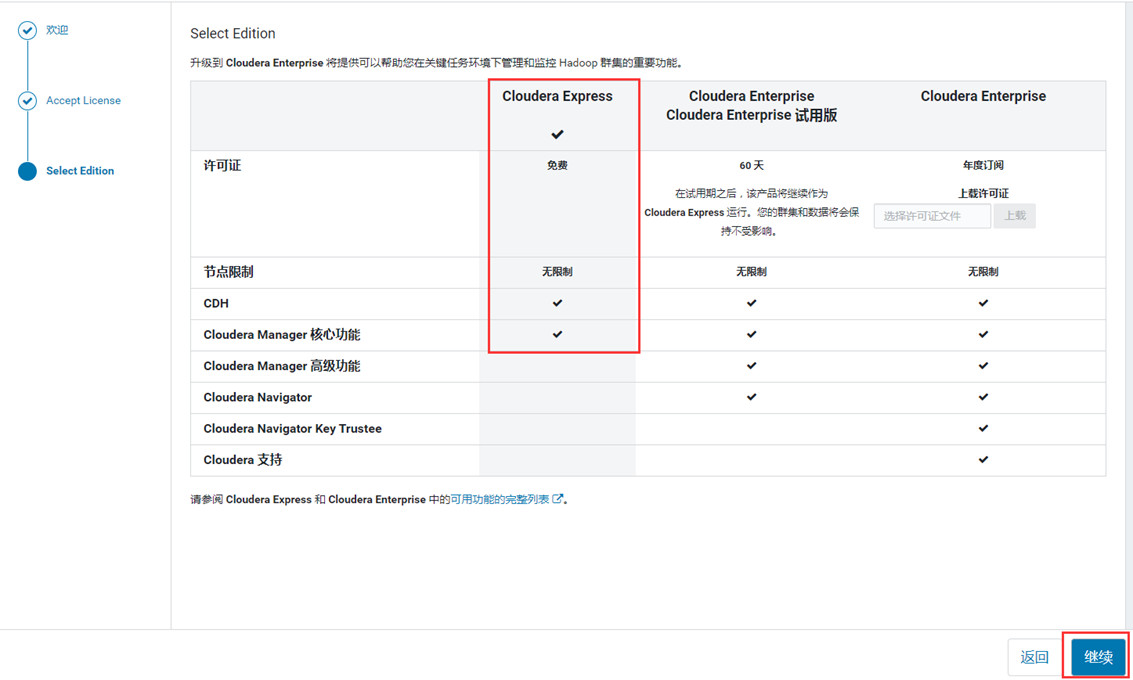Click the 年度订阅 license value
Image resolution: width=1133 pixels, height=680 pixels.
point(983,165)
